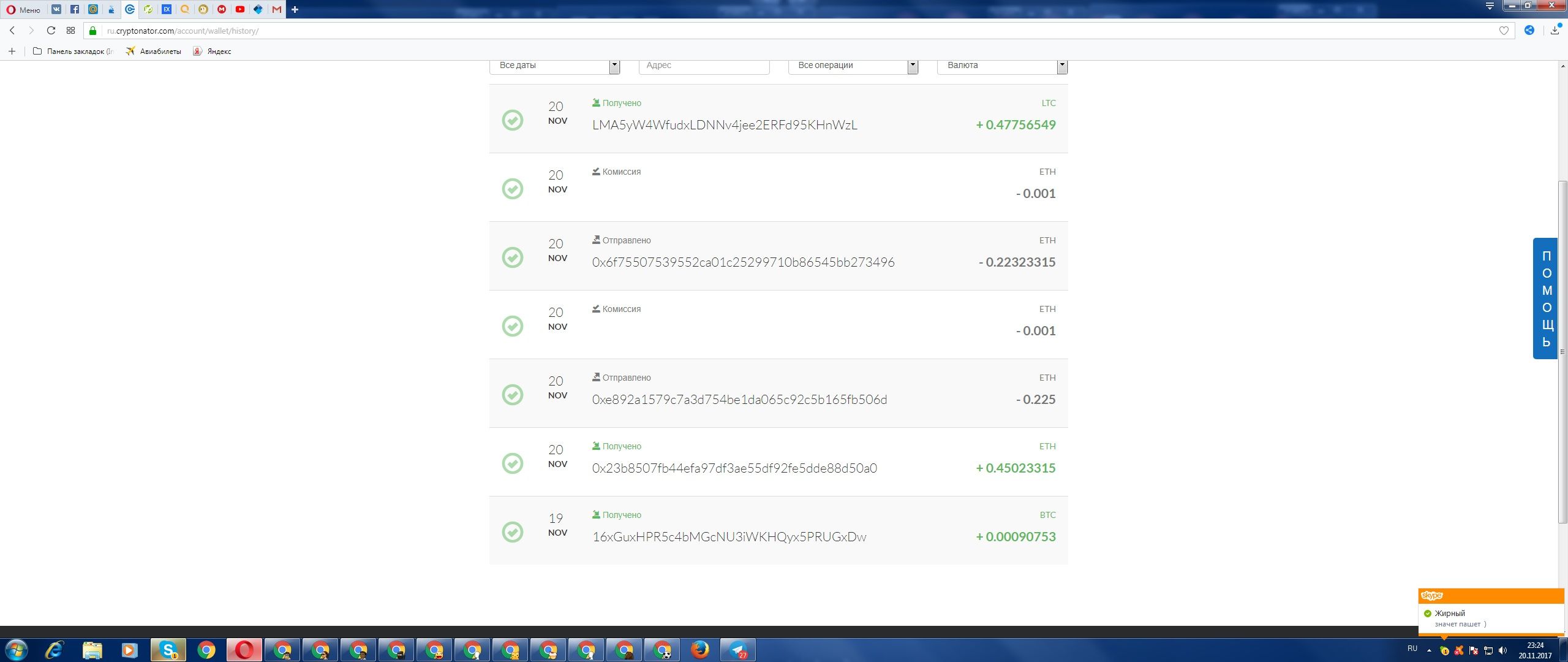Open the Gmail tab
Image resolution: width=1568 pixels, height=662 pixels.
tap(277, 9)
